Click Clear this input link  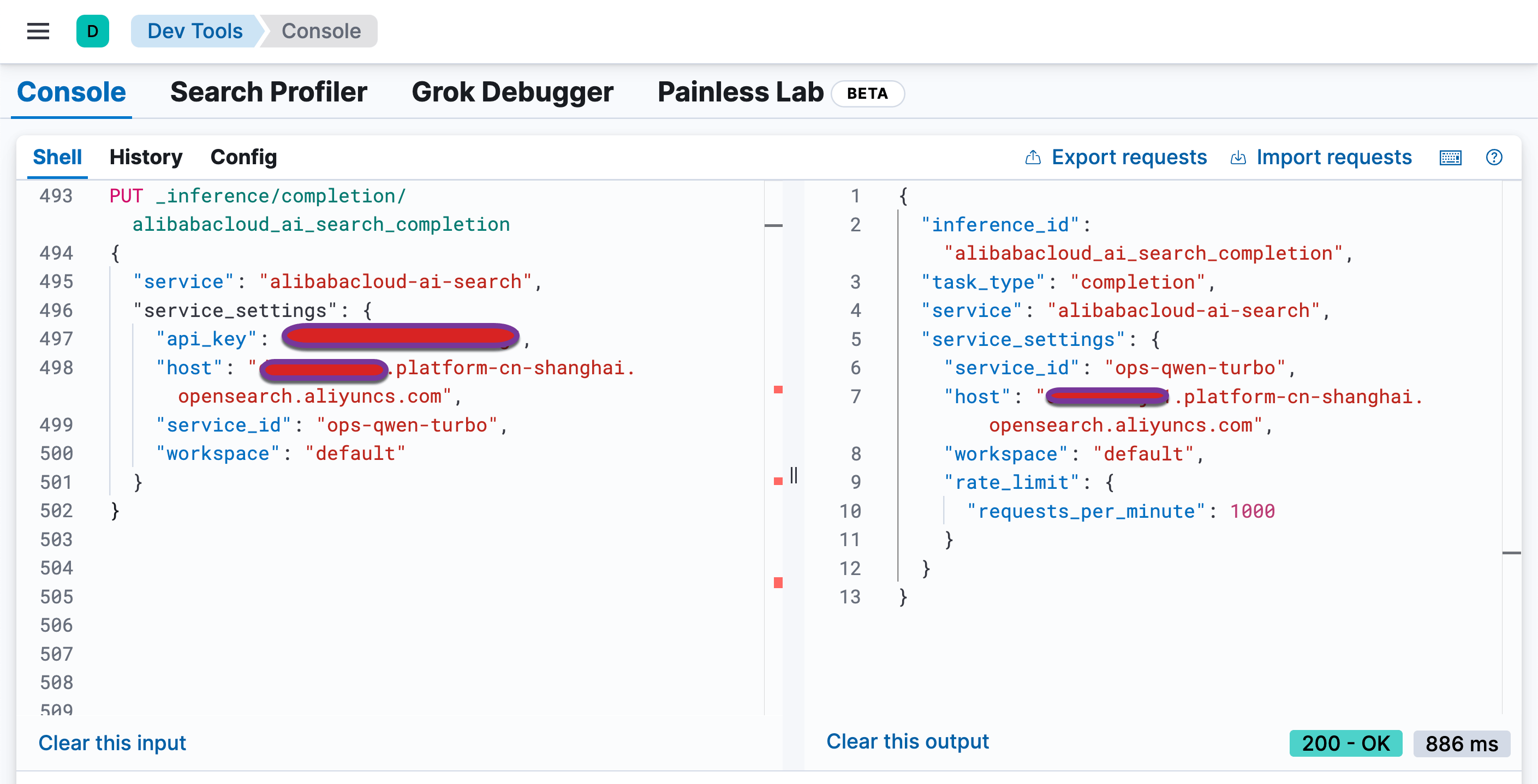(112, 743)
